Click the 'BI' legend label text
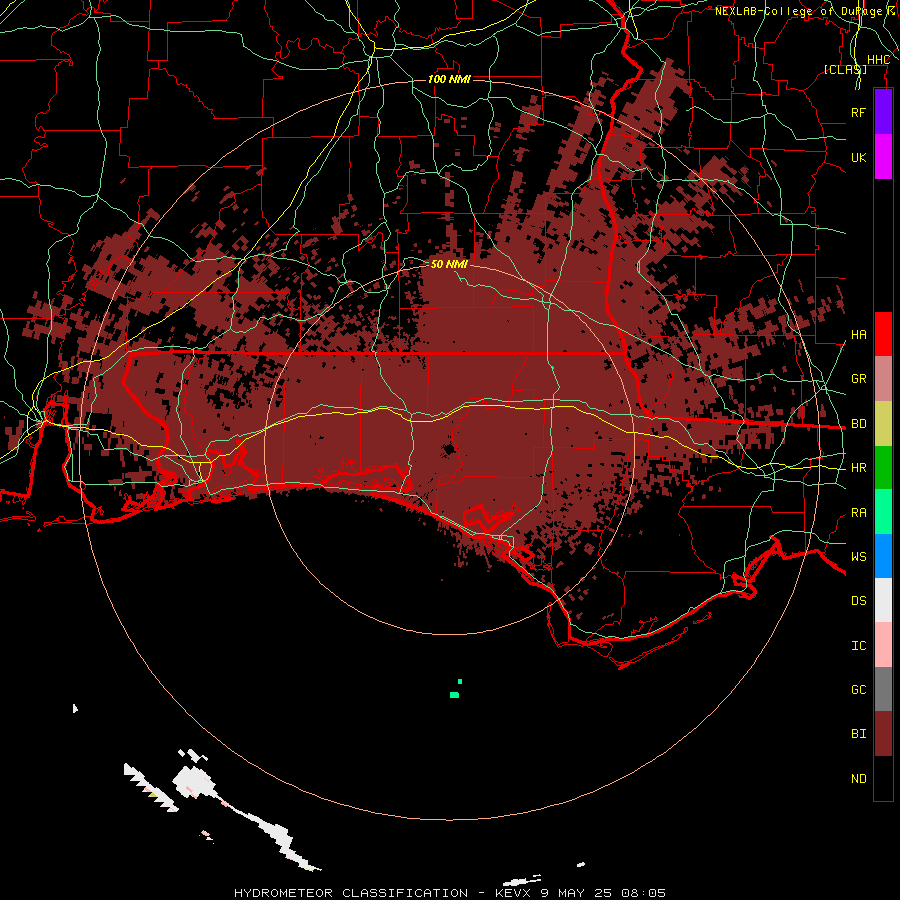Image resolution: width=900 pixels, height=900 pixels. 858,734
